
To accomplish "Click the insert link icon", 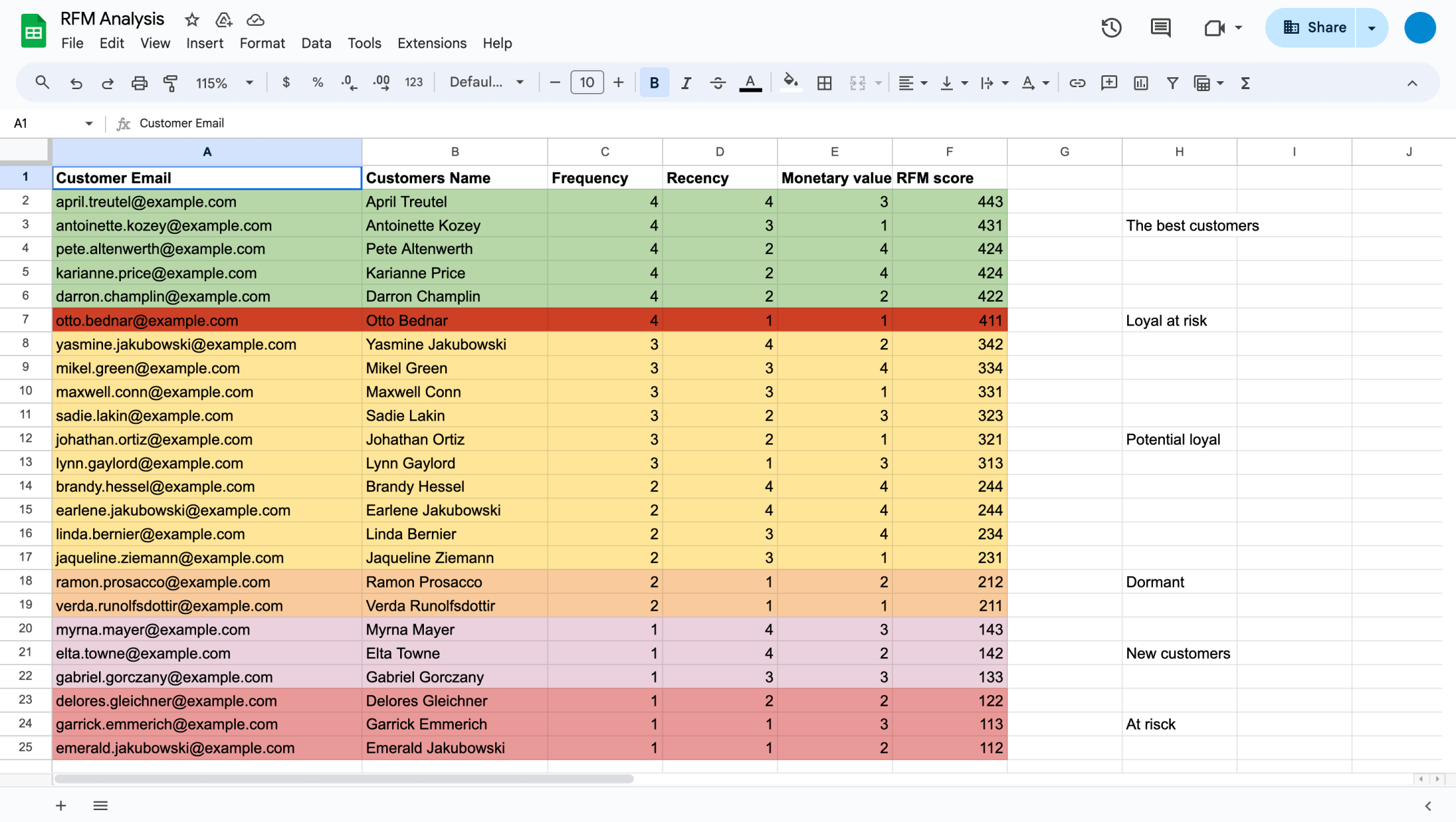I will 1077,83.
